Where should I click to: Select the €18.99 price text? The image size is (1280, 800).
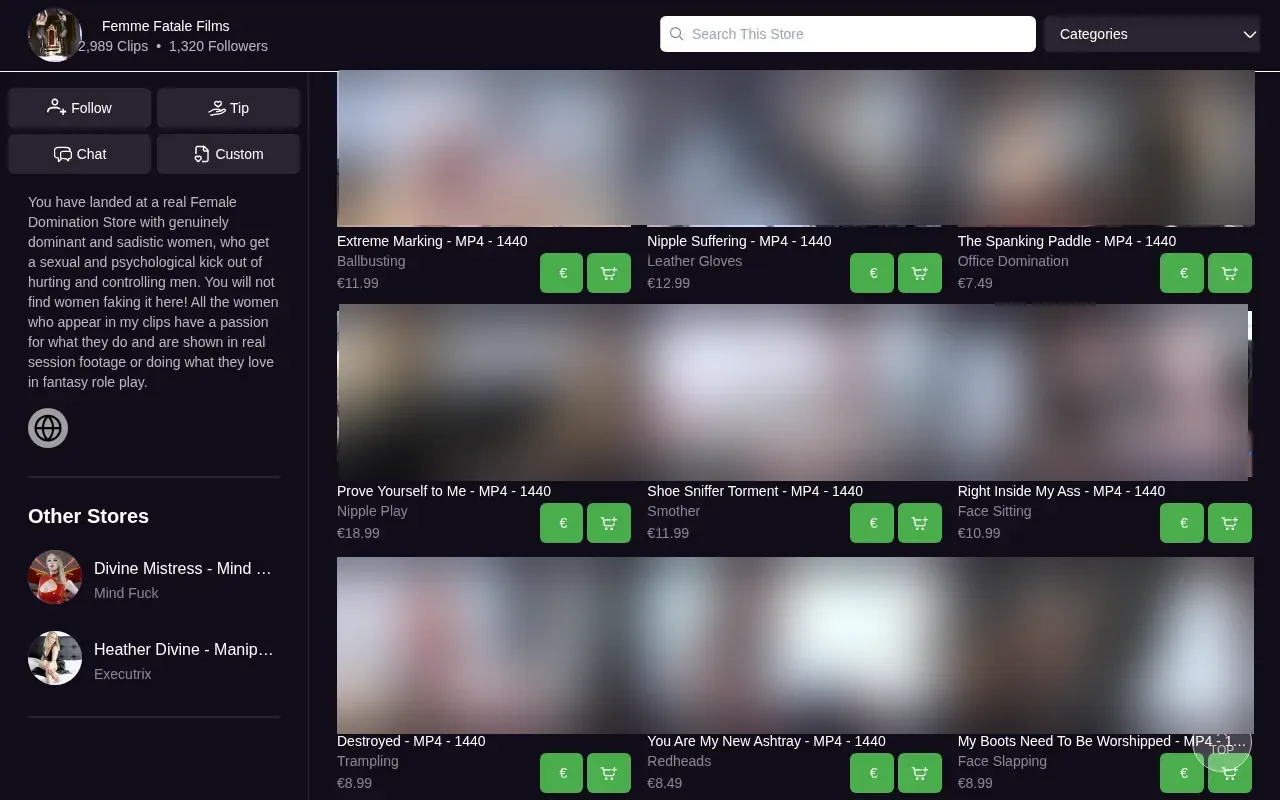(358, 533)
